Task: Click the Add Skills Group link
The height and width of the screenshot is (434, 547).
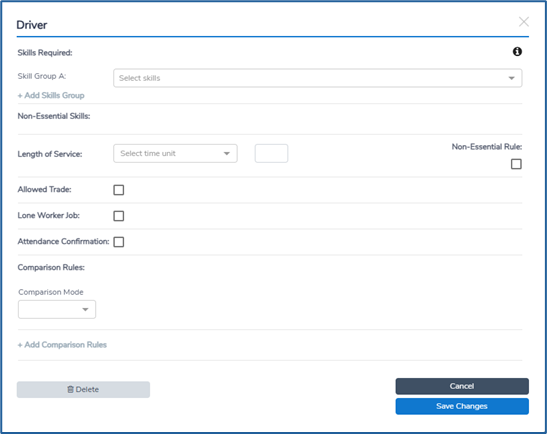Action: pos(51,95)
